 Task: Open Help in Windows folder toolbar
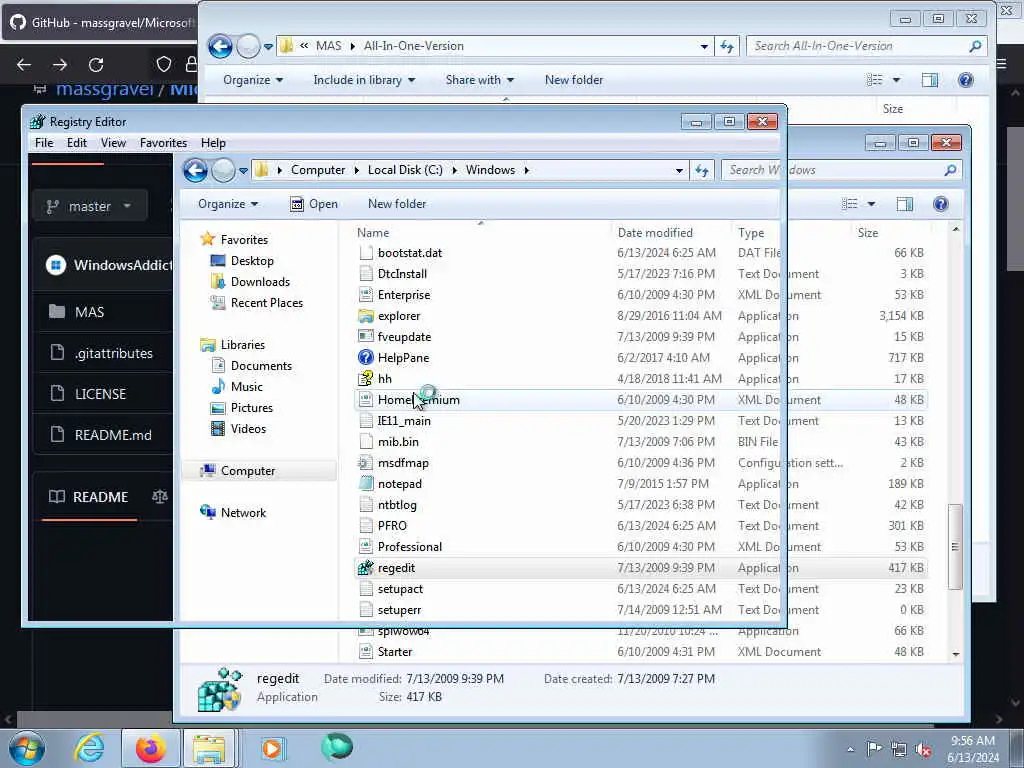pyautogui.click(x=940, y=204)
